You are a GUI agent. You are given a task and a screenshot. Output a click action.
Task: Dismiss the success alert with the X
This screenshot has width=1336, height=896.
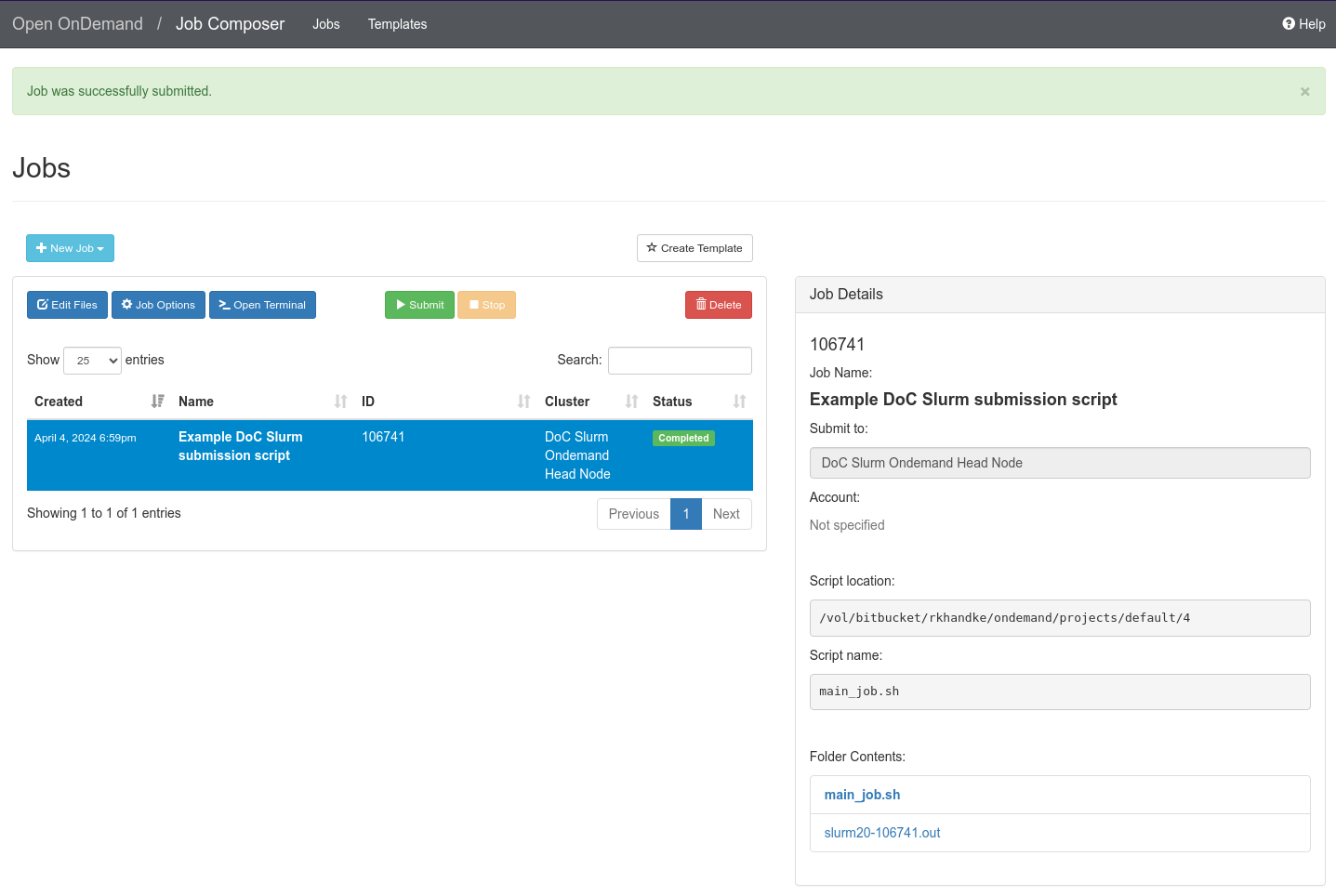click(1304, 91)
